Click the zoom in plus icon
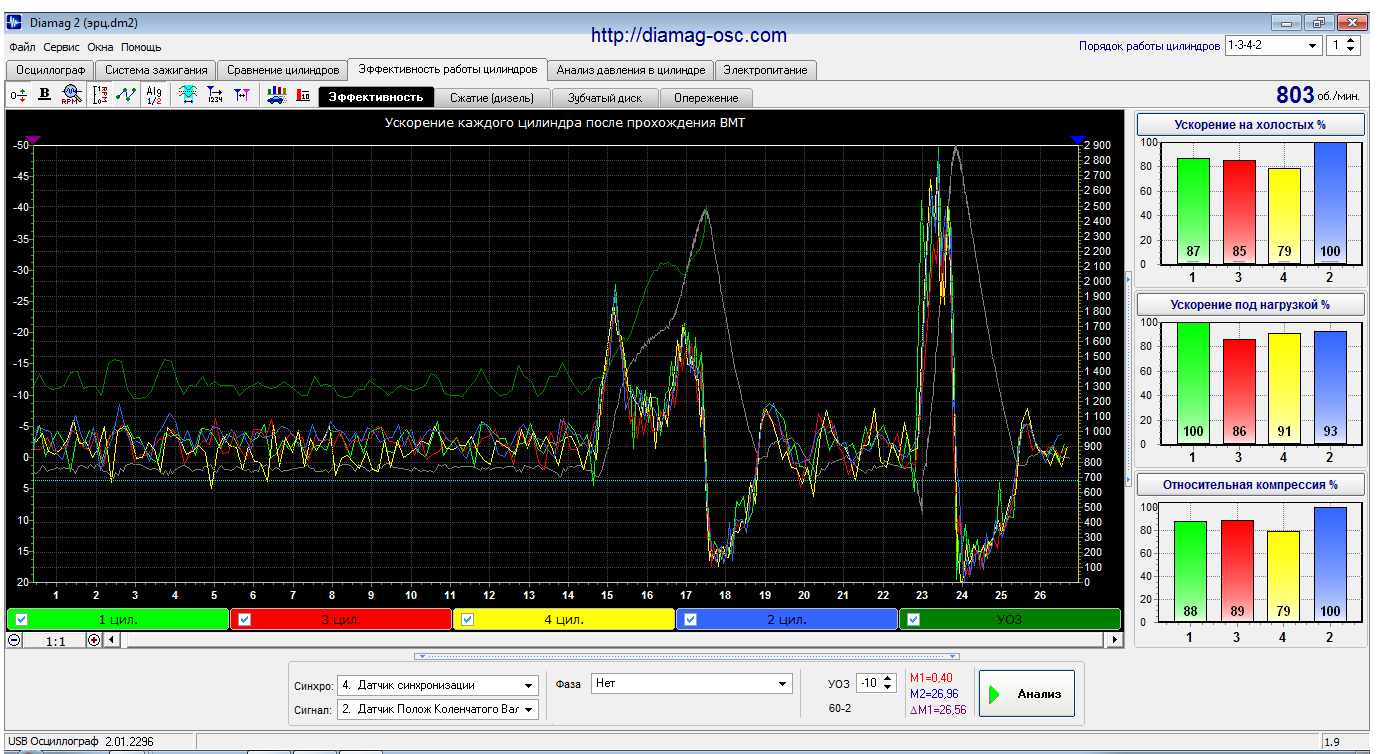Image resolution: width=1382 pixels, height=754 pixels. [x=94, y=640]
